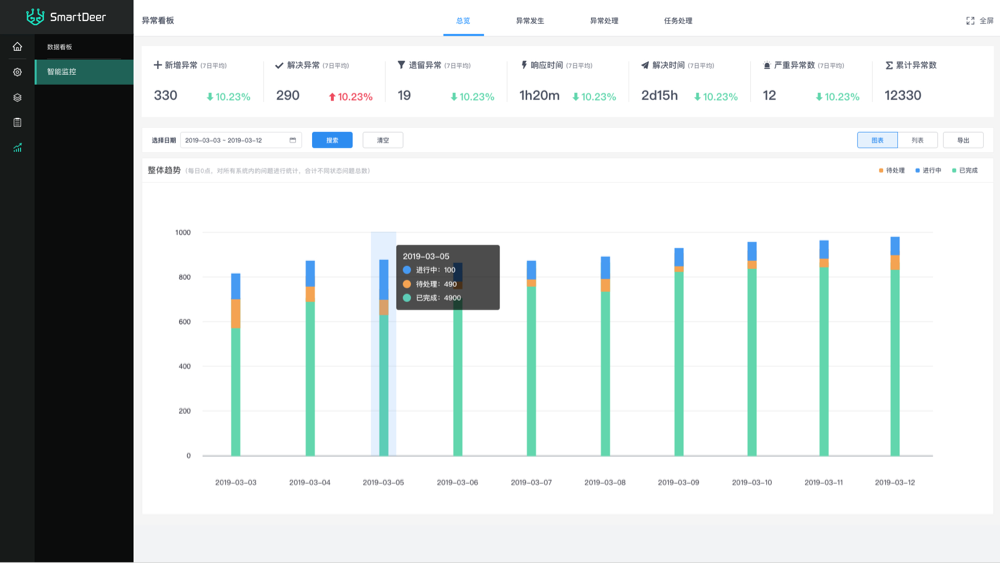Click the stacked layers sidebar icon
Screen dimensions: 1000x563
click(17, 97)
